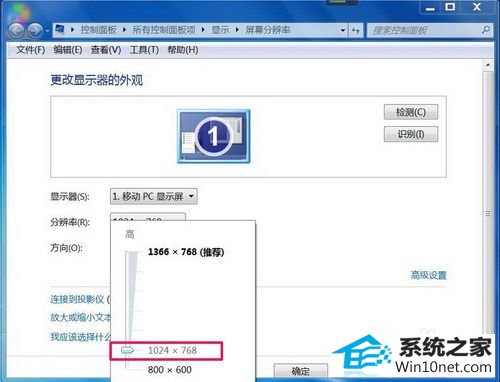Screen dimensions: 500x382
Task: Open the 显示器 display dropdown
Action: [x=154, y=196]
